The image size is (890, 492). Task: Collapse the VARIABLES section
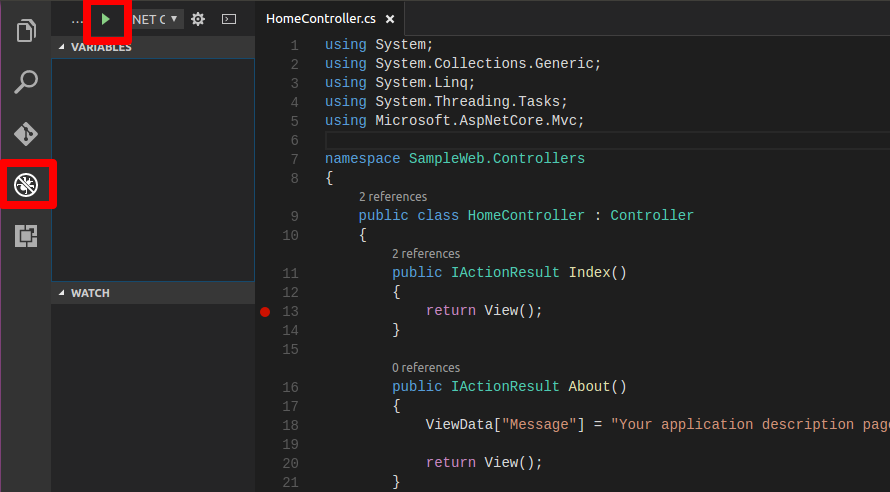click(153, 47)
